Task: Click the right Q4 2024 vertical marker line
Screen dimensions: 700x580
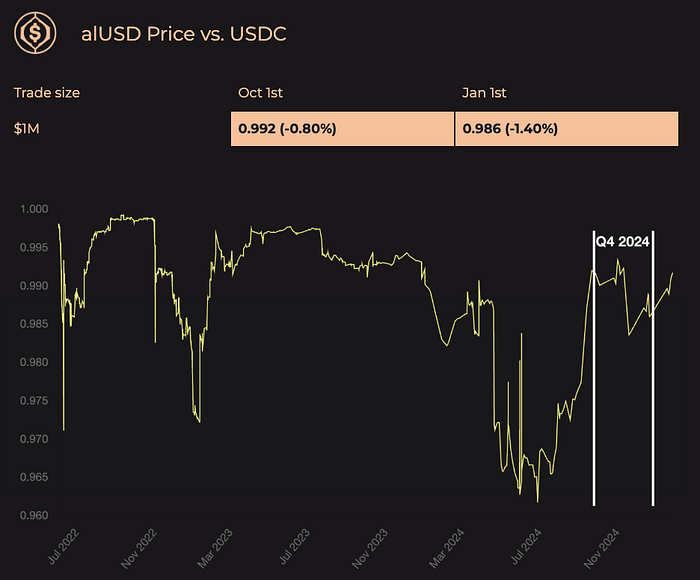Action: point(653,368)
